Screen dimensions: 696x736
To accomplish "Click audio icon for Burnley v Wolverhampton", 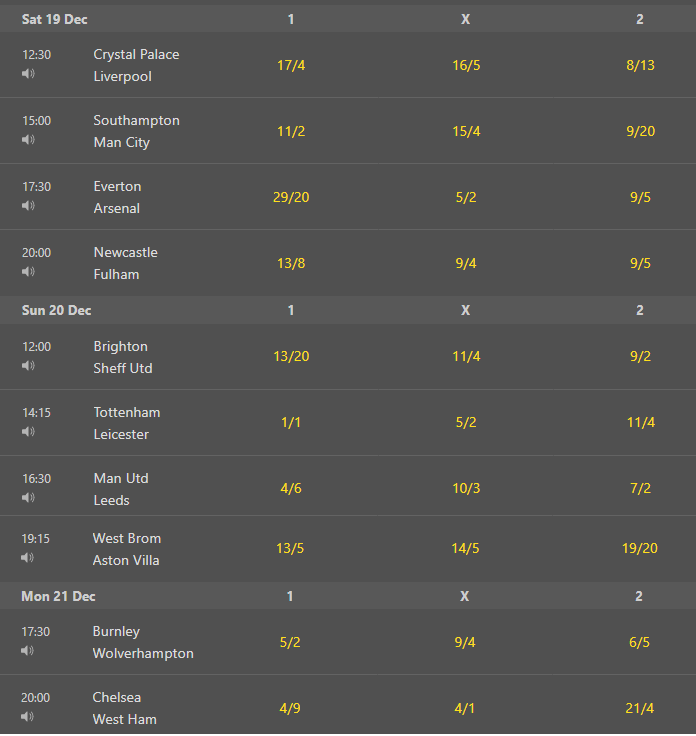I will tap(27, 650).
